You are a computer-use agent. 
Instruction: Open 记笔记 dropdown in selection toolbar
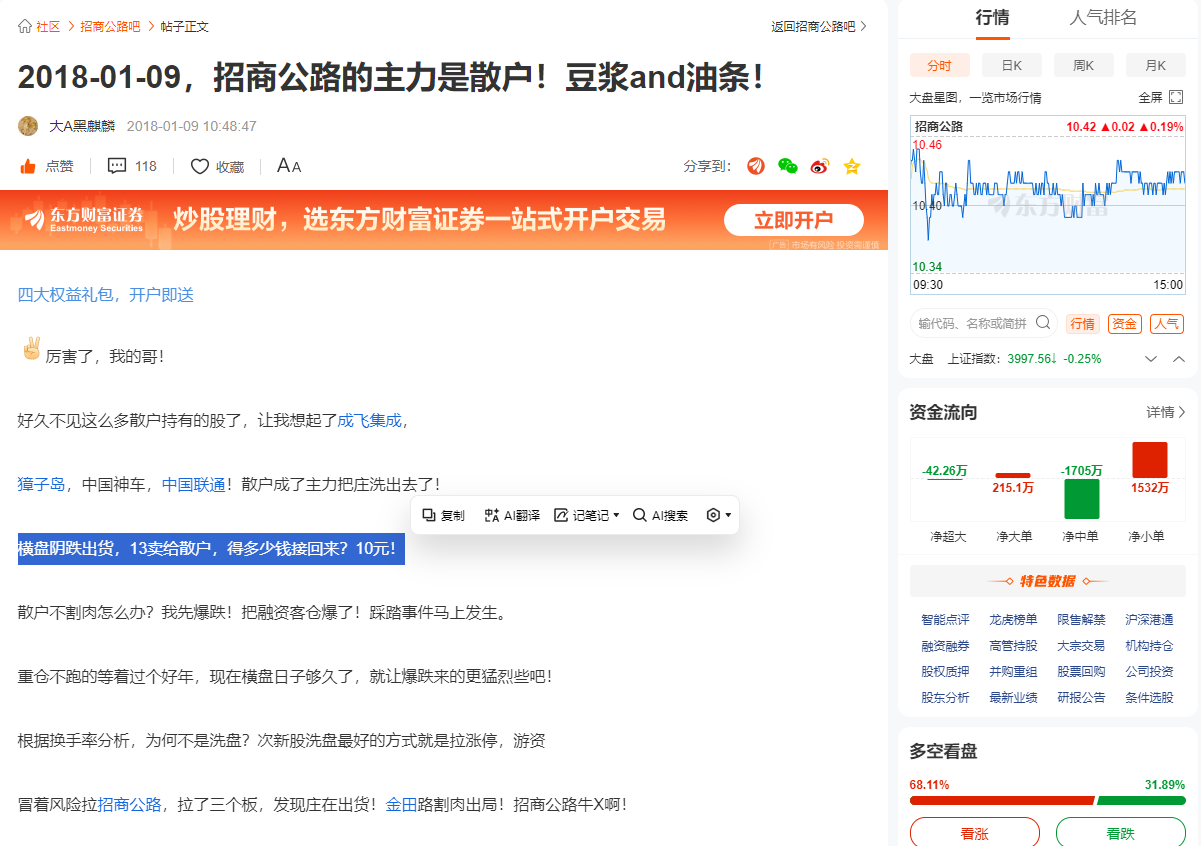[x=587, y=515]
